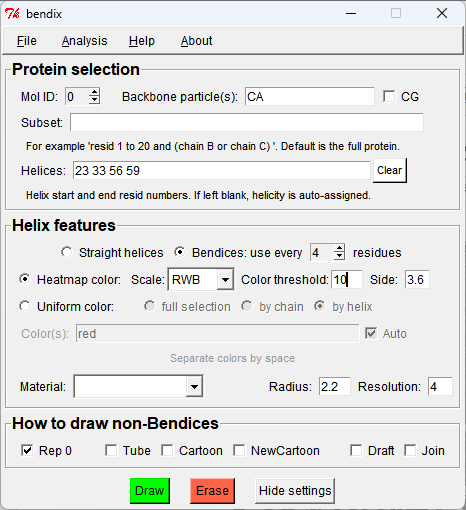This screenshot has height=510, width=466.
Task: Click the residues count field showing 4
Action: 322,252
